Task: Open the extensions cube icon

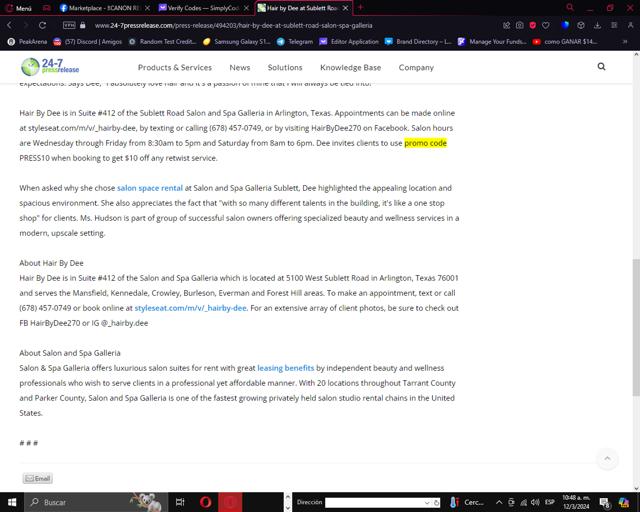Action: [x=581, y=25]
